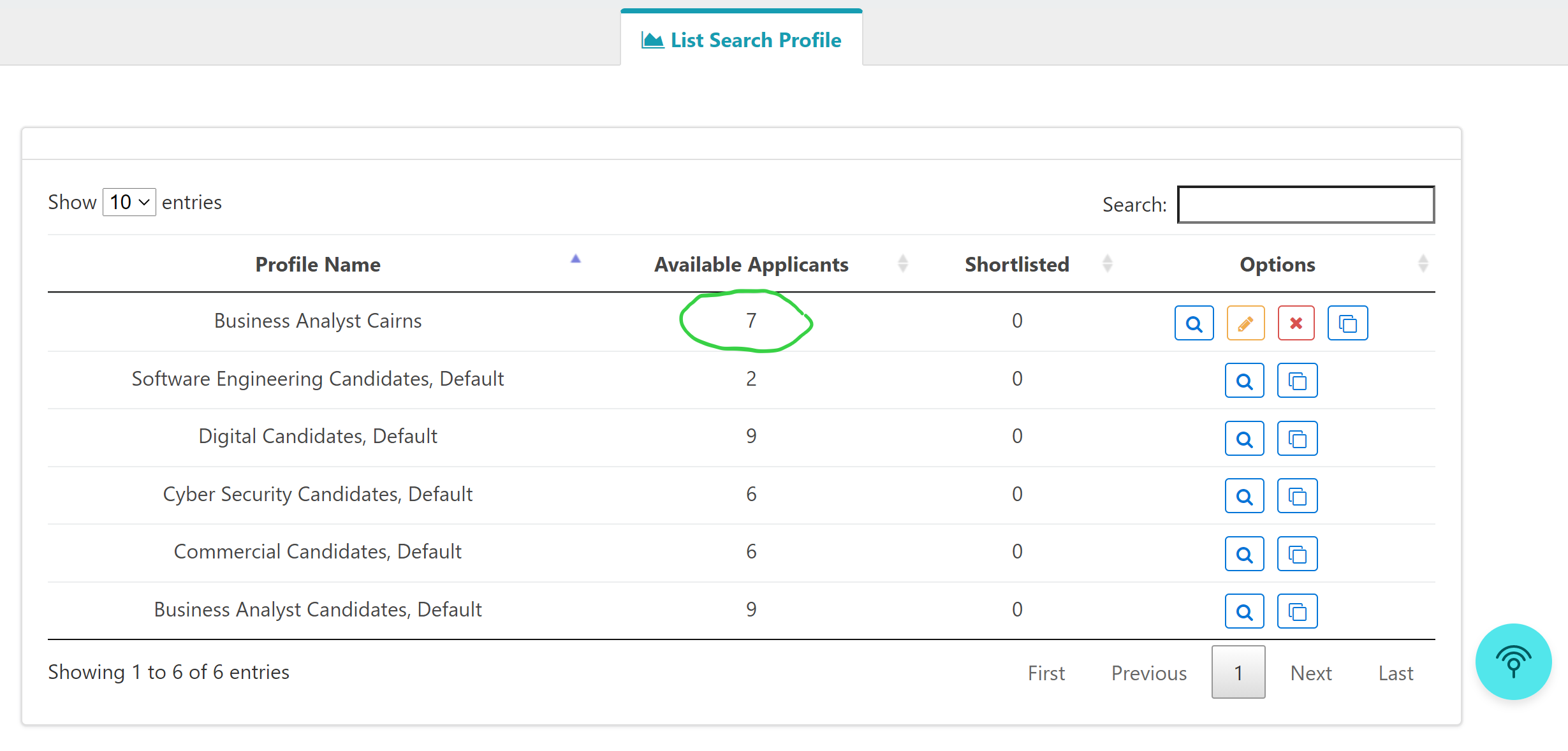Open the teal broadcast floating button
1568x751 pixels.
pyautogui.click(x=1513, y=662)
